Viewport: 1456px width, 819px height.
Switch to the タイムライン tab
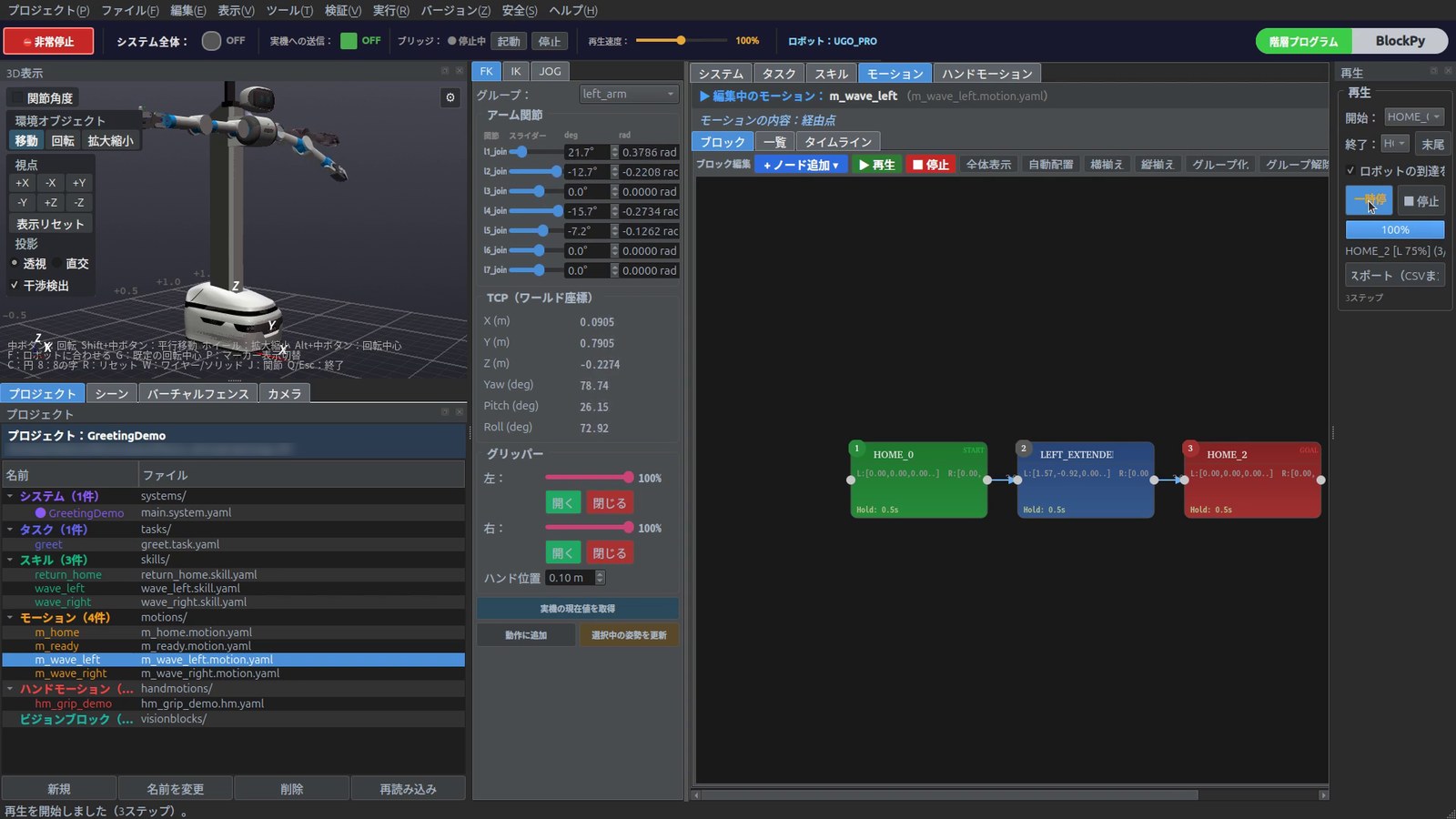(838, 141)
